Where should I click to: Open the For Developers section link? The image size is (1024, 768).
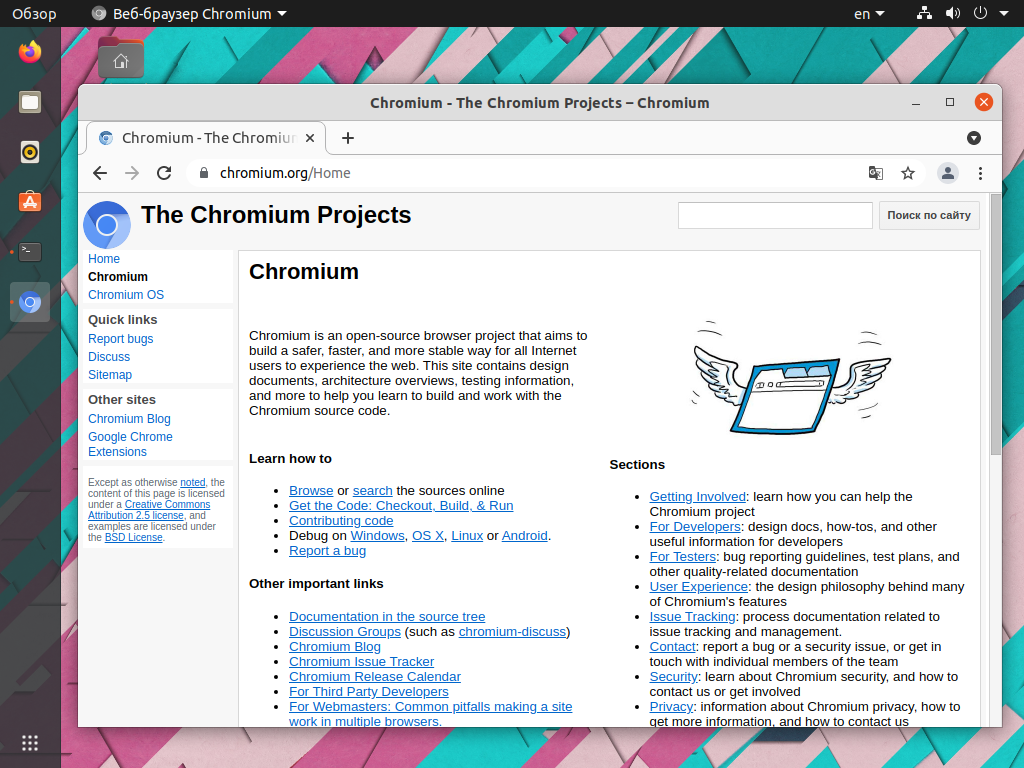(695, 526)
